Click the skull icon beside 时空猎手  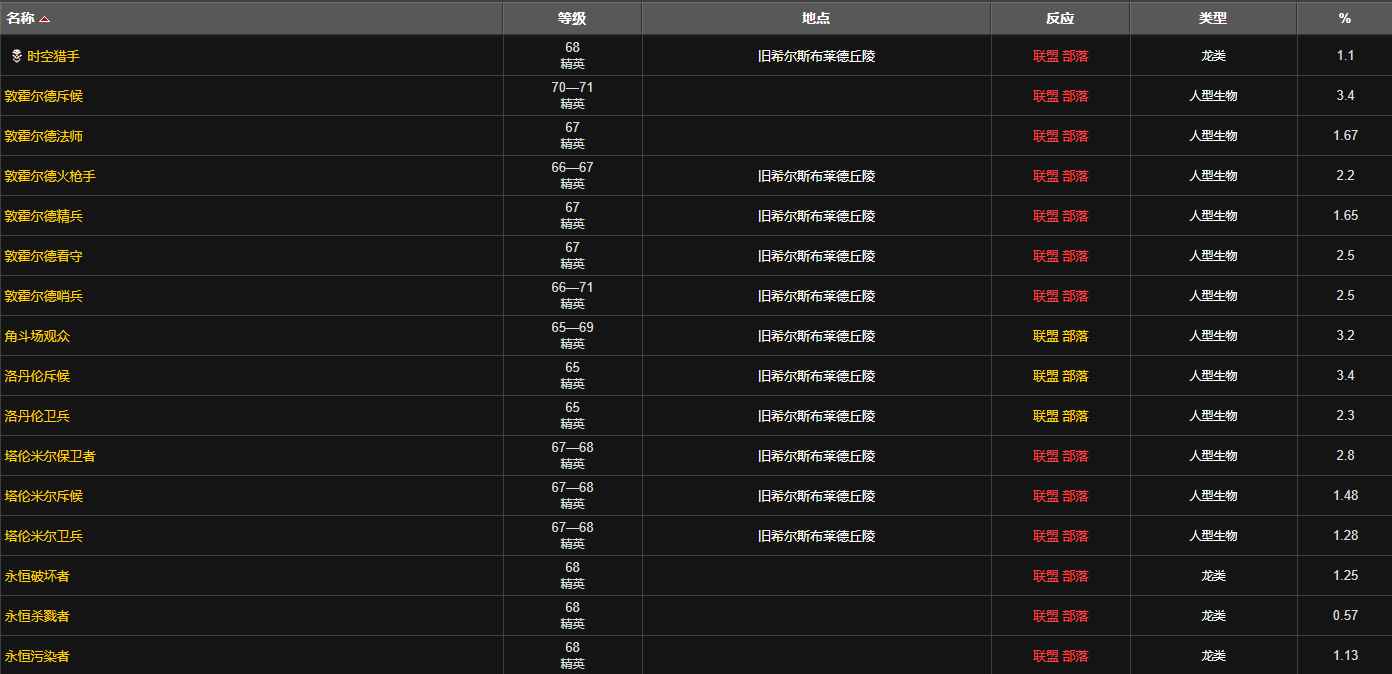(16, 56)
